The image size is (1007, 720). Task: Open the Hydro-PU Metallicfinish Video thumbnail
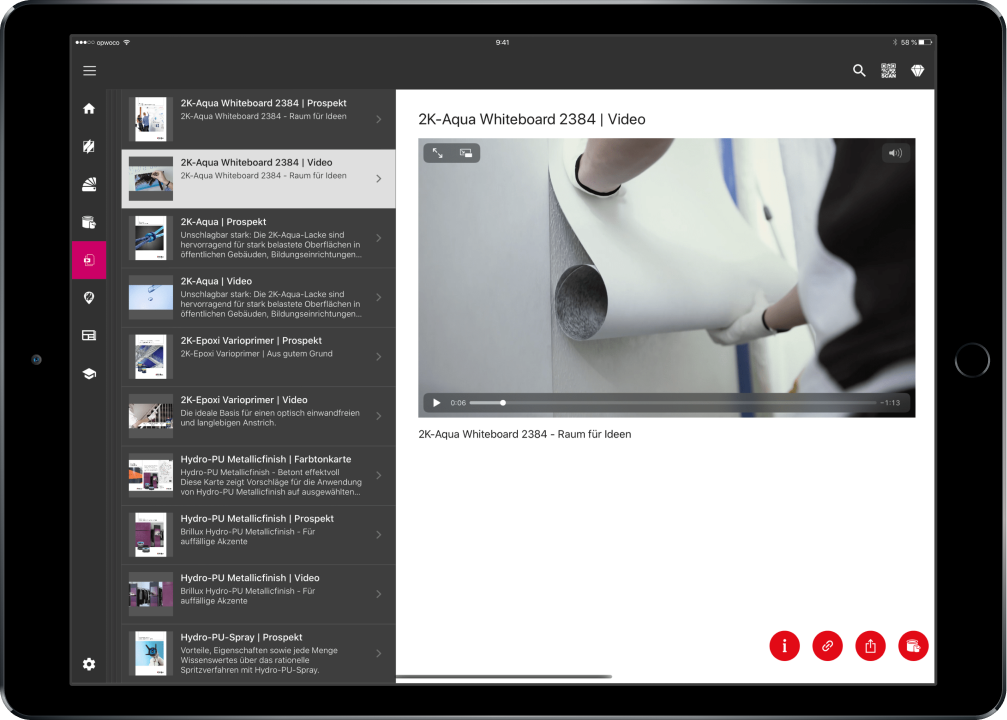tap(151, 594)
